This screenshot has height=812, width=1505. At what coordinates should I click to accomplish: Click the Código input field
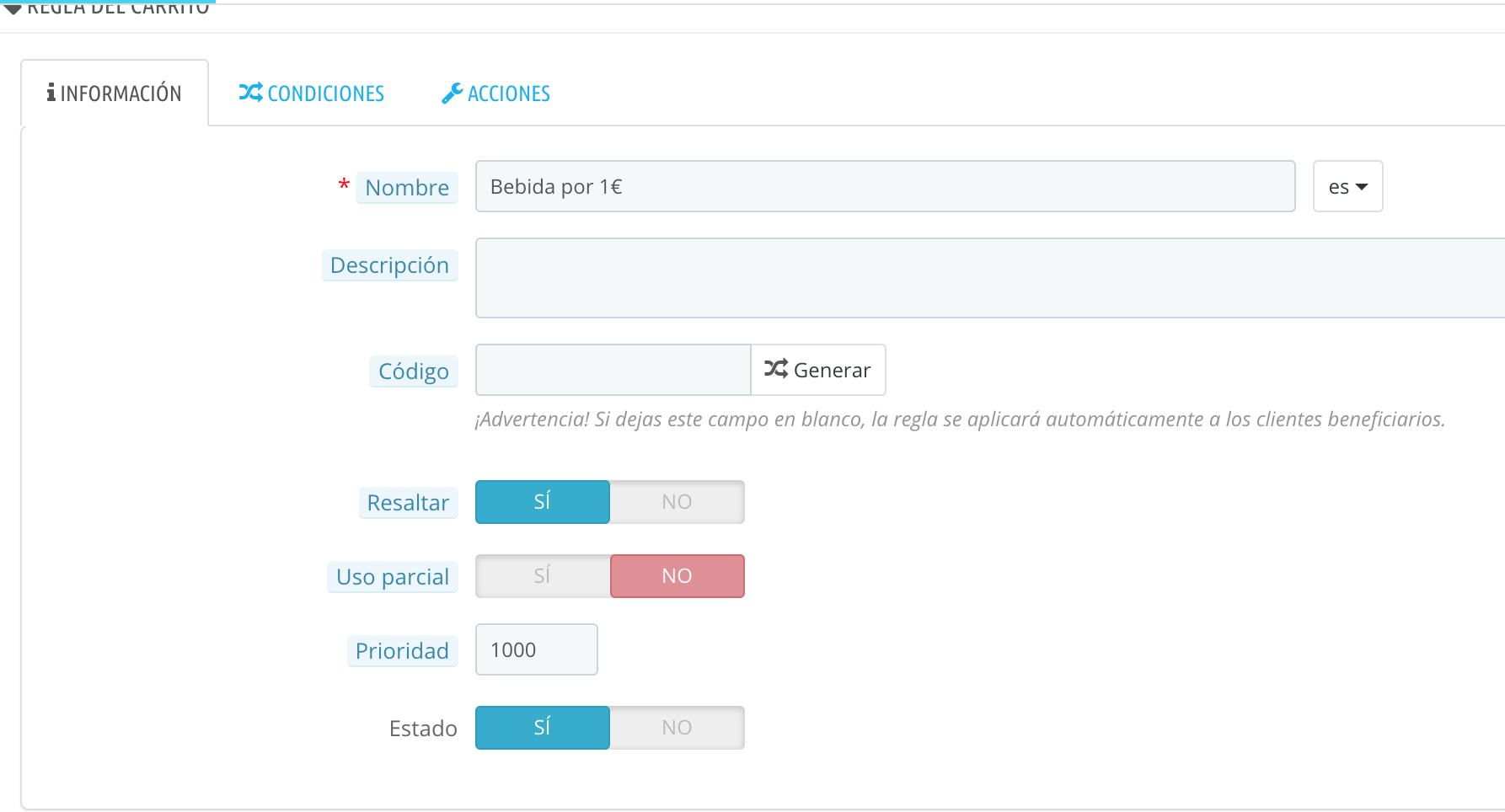(613, 370)
